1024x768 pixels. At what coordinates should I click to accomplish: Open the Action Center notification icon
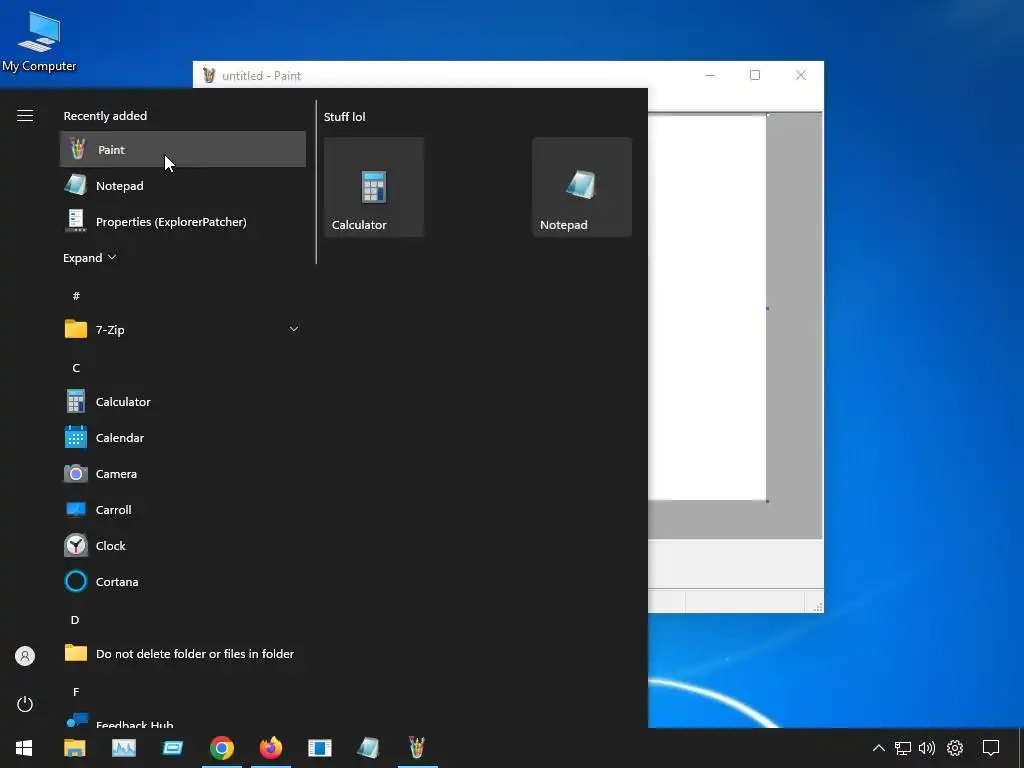coord(991,748)
